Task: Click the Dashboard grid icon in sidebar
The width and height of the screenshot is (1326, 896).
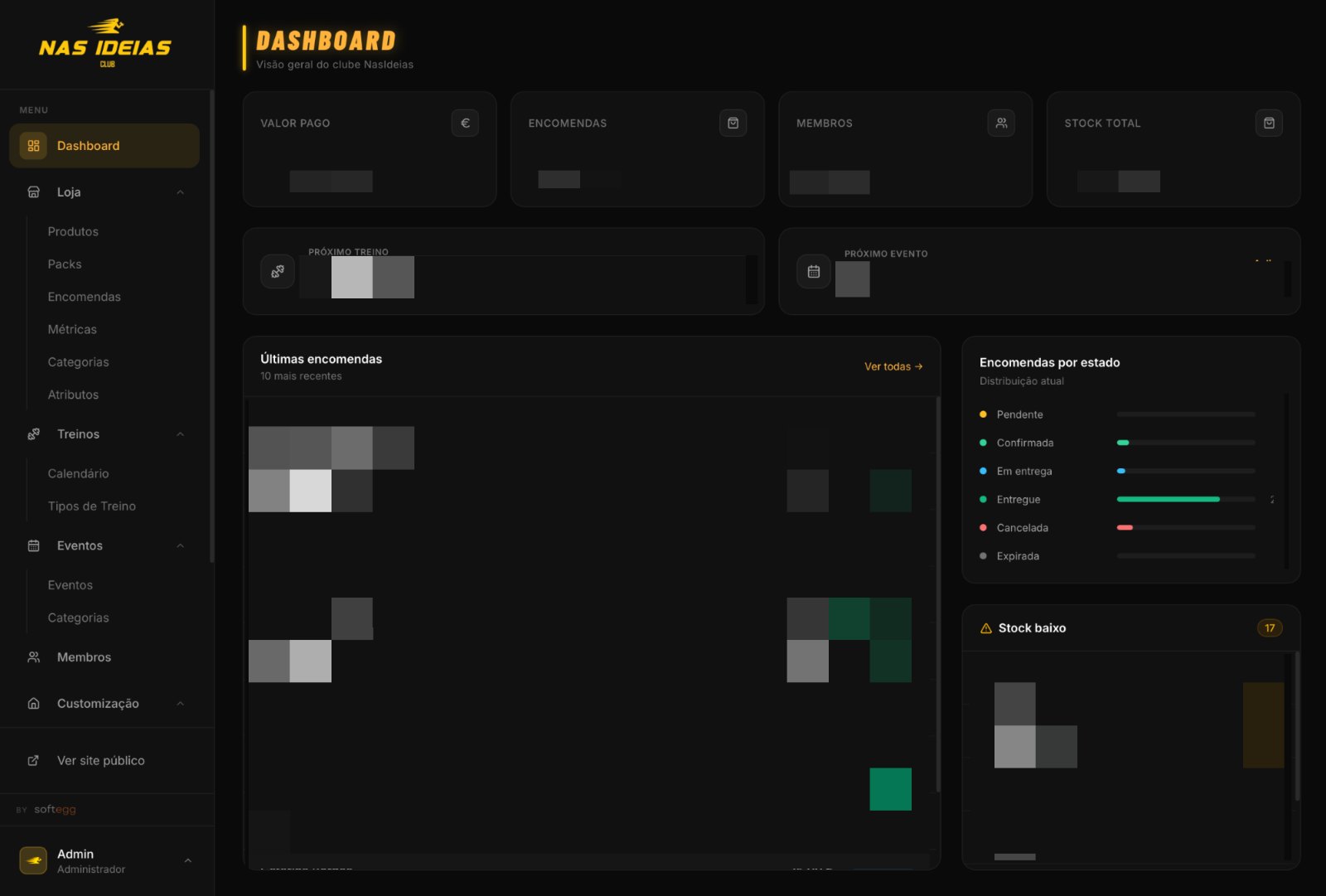Action: click(33, 146)
